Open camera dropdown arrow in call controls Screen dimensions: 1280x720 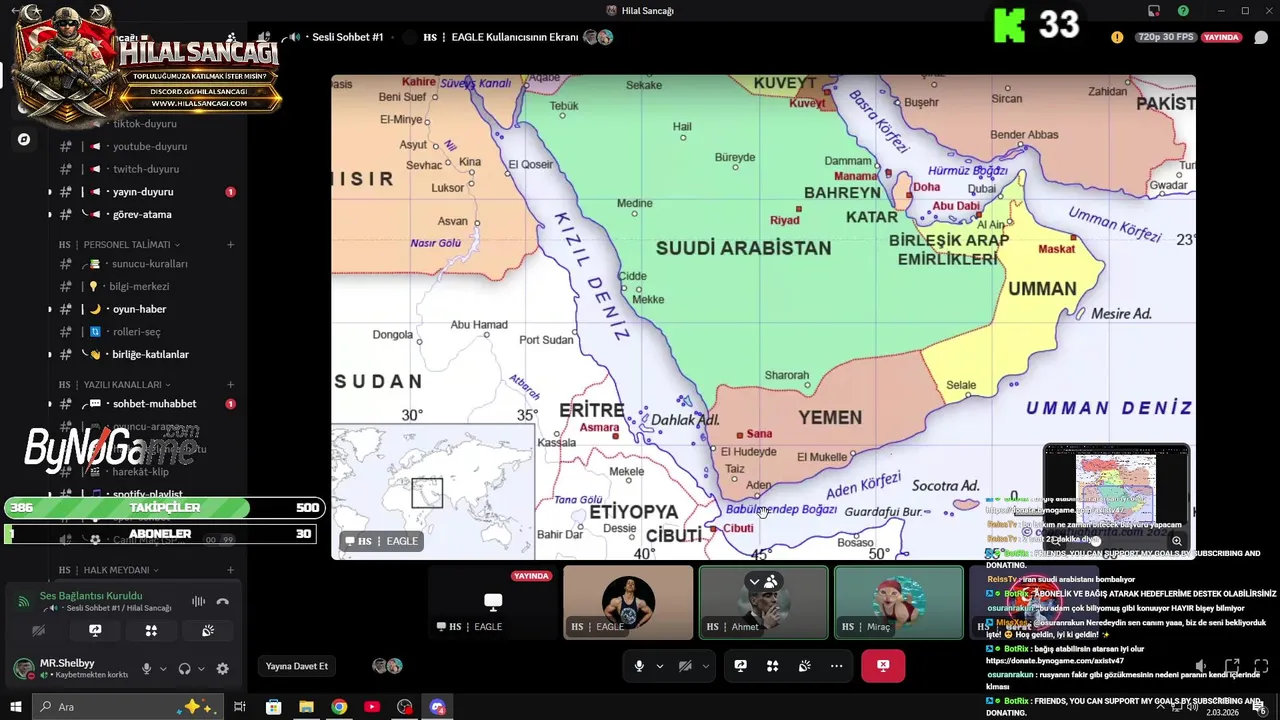tap(706, 666)
